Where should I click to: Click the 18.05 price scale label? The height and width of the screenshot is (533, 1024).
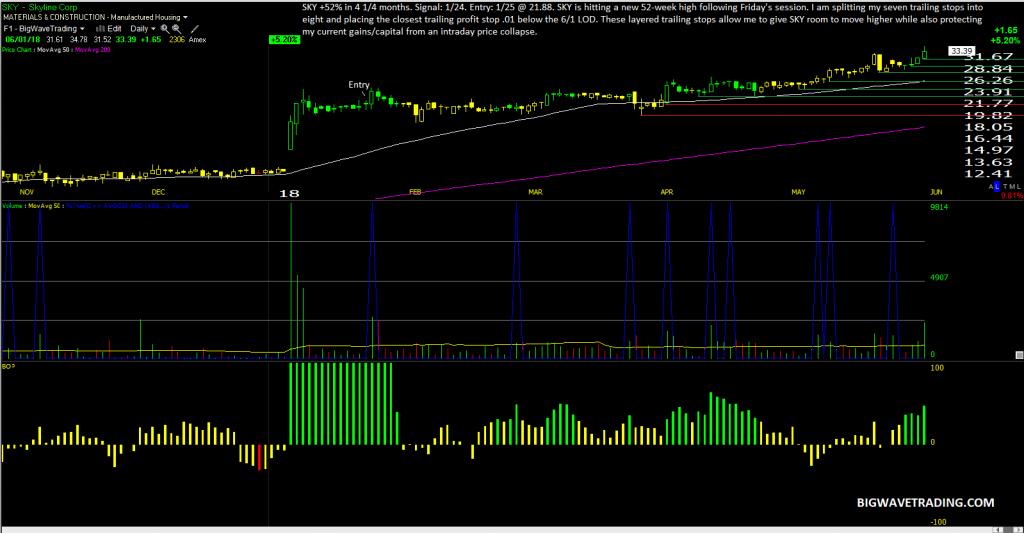click(x=988, y=127)
